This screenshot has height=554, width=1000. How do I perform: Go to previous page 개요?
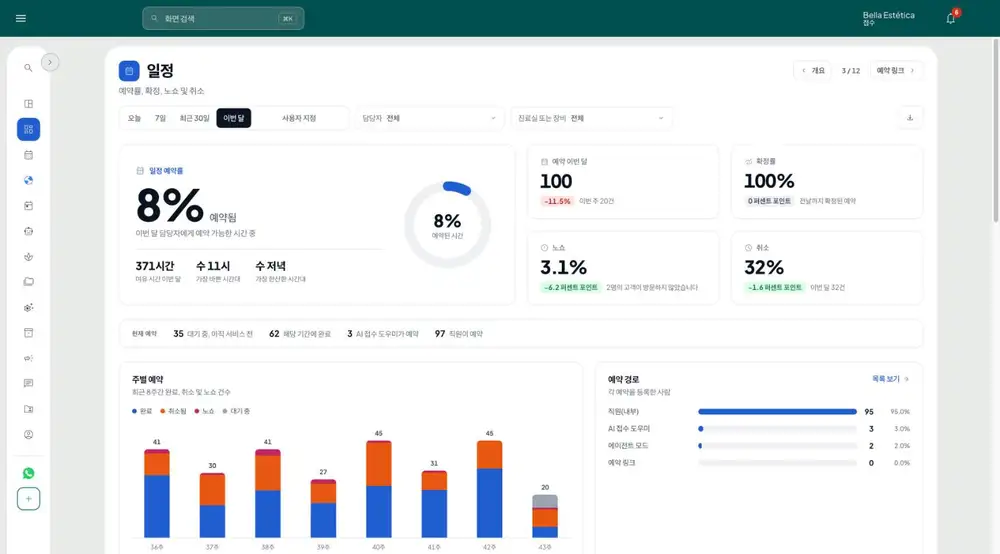coord(813,71)
